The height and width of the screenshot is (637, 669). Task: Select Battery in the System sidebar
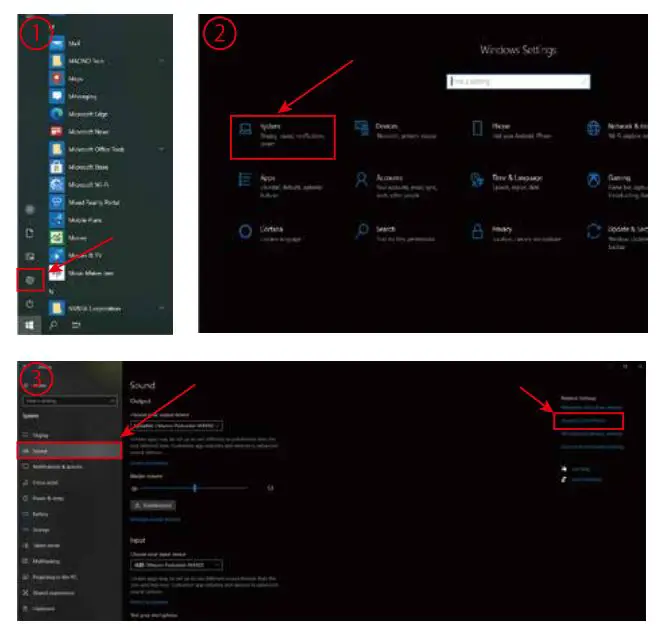pyautogui.click(x=70, y=514)
